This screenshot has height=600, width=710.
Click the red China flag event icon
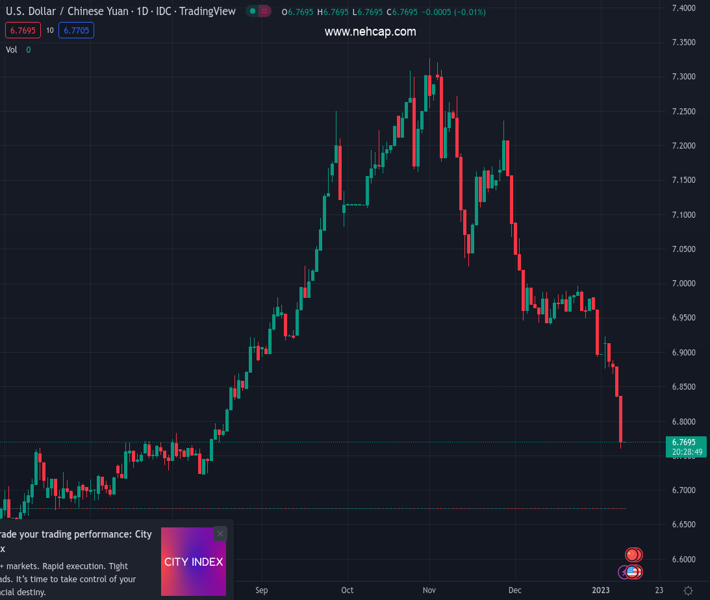633,555
